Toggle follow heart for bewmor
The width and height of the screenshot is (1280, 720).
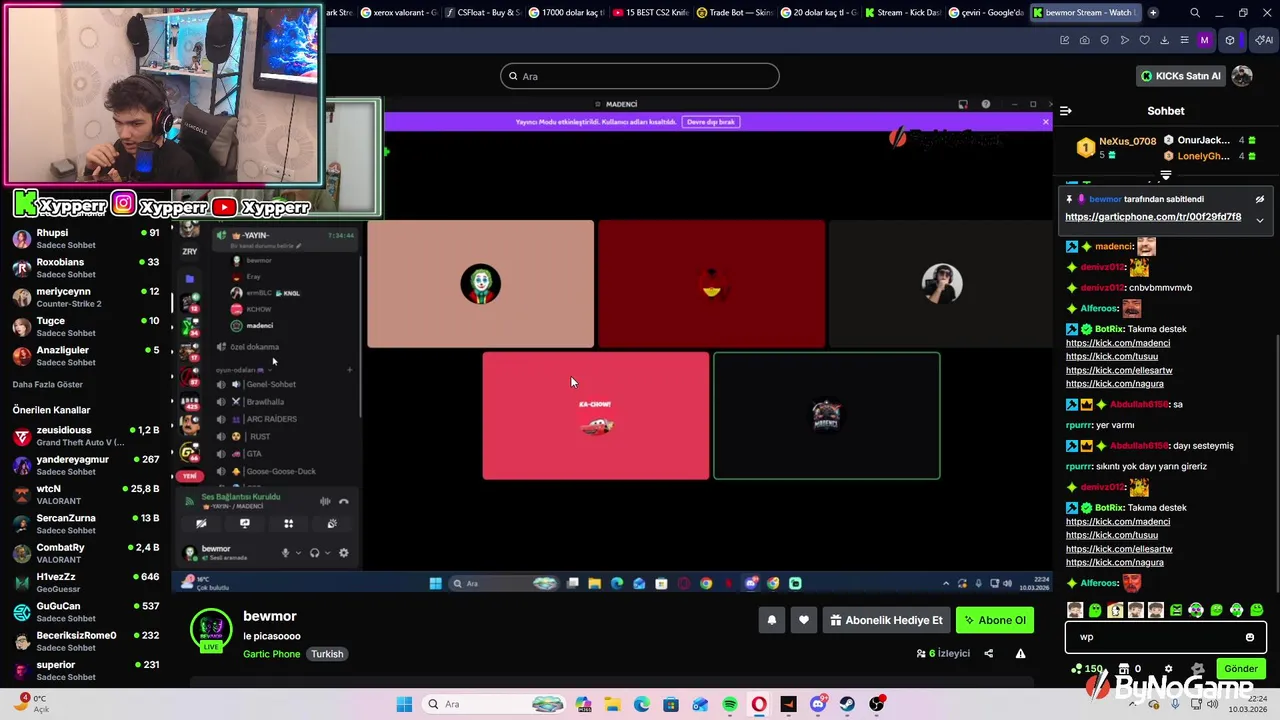pyautogui.click(x=804, y=620)
